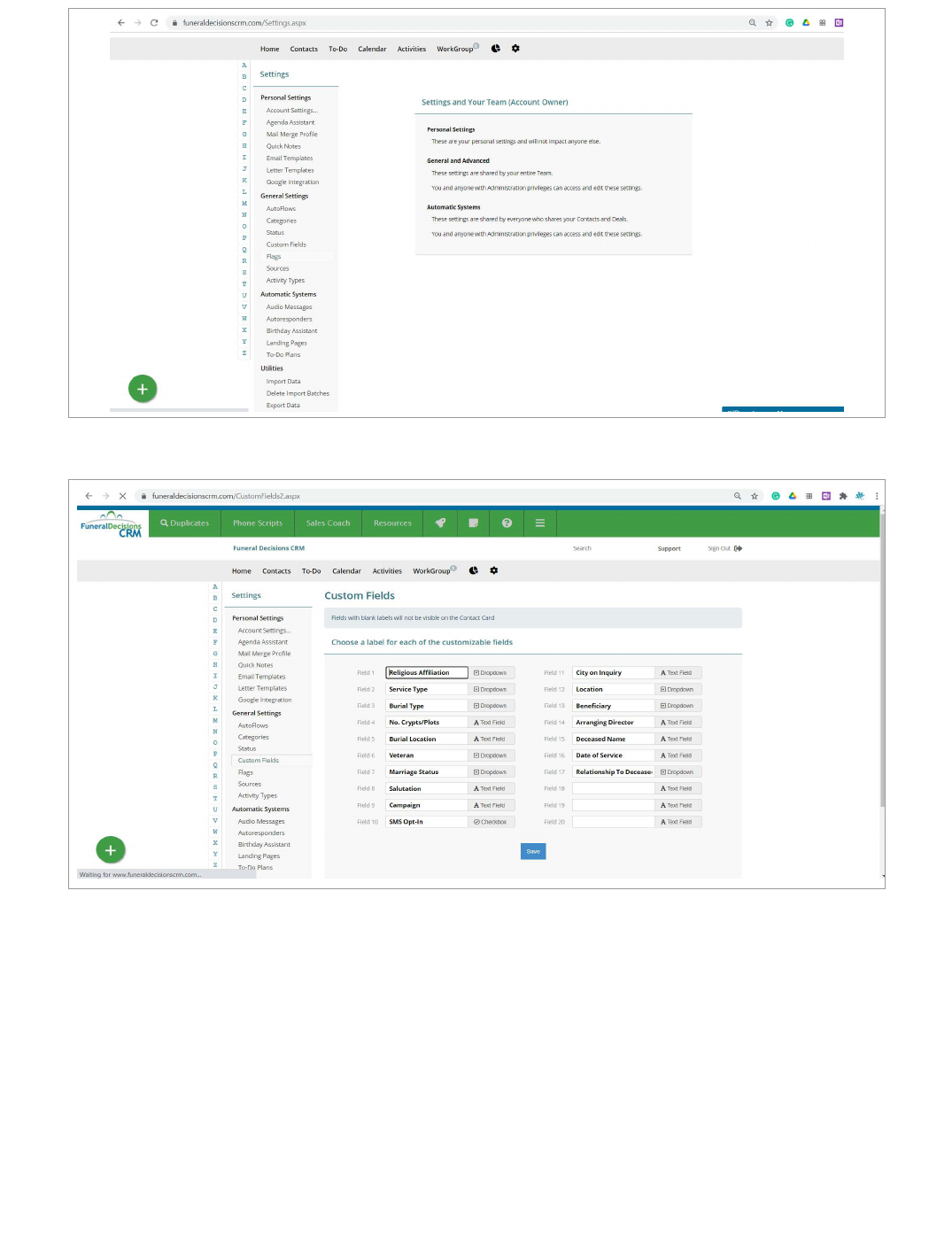Click the rocket icon in green toolbar
Viewport: 952px width, 1247px height.
440,523
